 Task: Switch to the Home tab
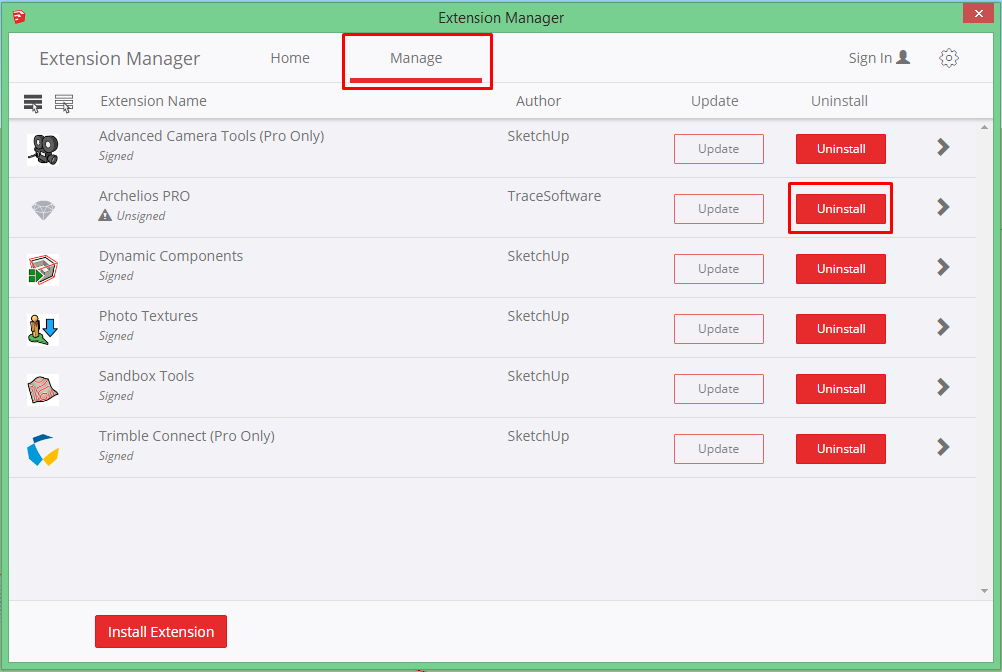(x=289, y=58)
